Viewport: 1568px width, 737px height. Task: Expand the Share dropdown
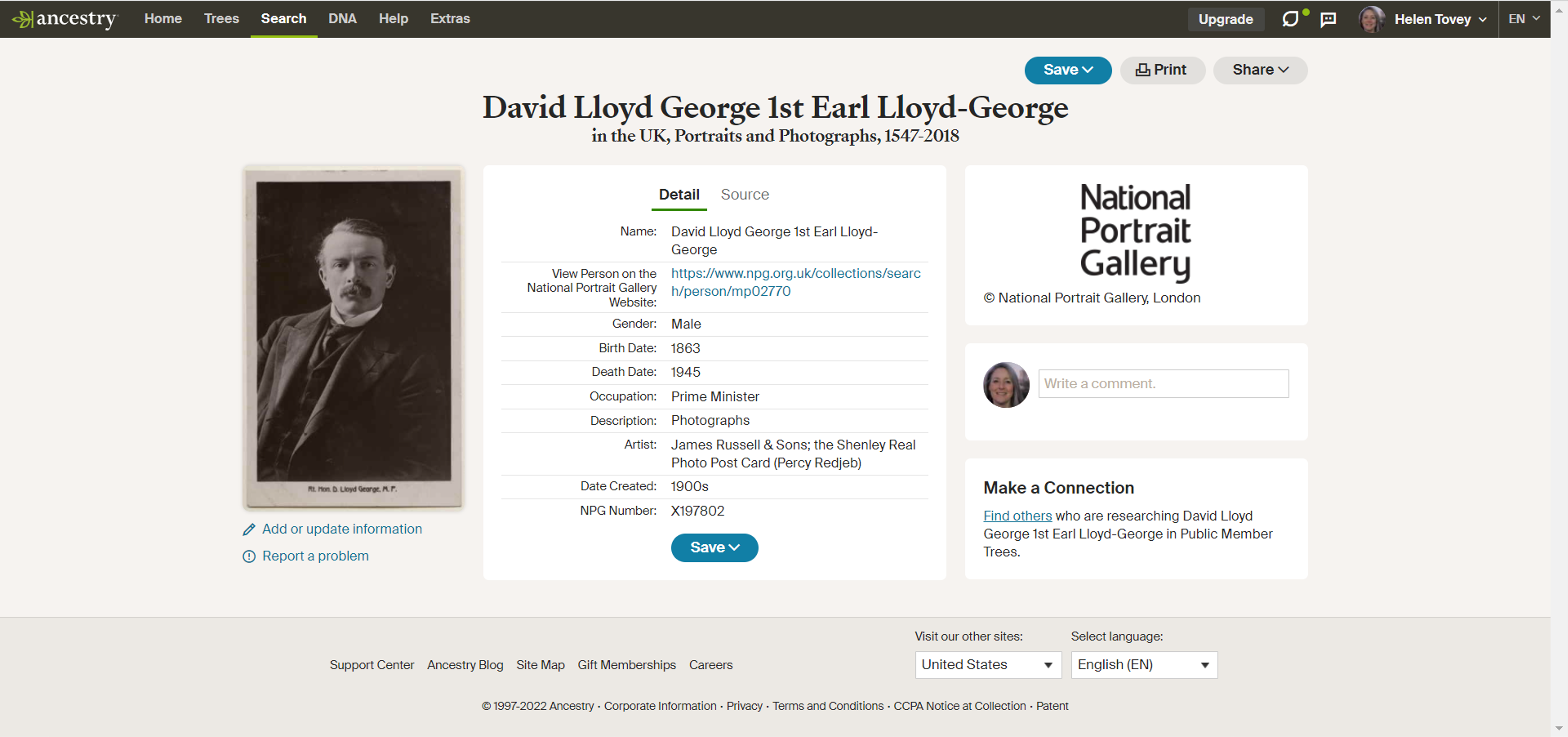click(1260, 70)
